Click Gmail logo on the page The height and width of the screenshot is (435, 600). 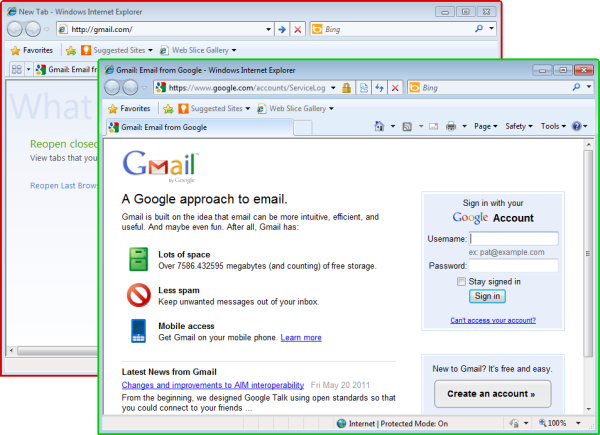[x=160, y=167]
